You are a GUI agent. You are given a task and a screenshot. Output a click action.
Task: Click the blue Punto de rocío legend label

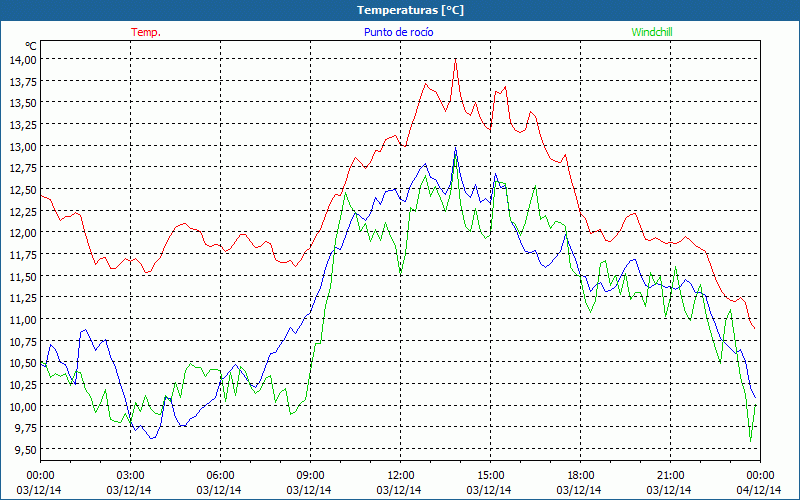[x=398, y=32]
